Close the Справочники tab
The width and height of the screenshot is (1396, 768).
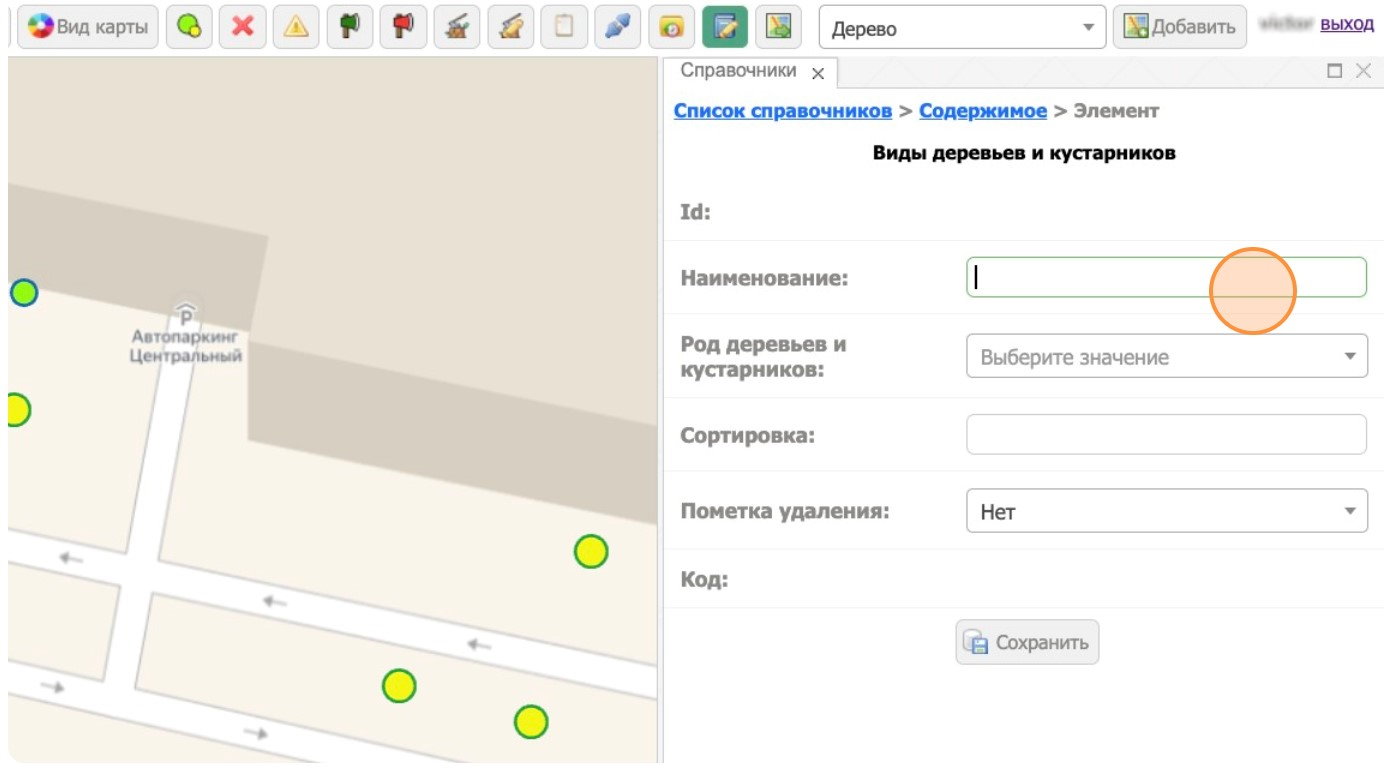pos(818,73)
